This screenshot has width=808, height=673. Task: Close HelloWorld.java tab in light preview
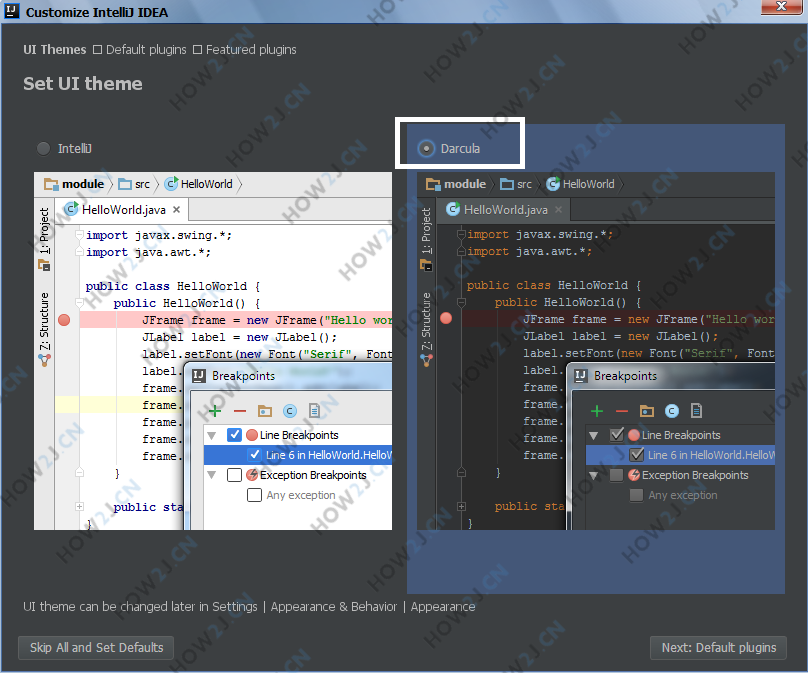[177, 210]
